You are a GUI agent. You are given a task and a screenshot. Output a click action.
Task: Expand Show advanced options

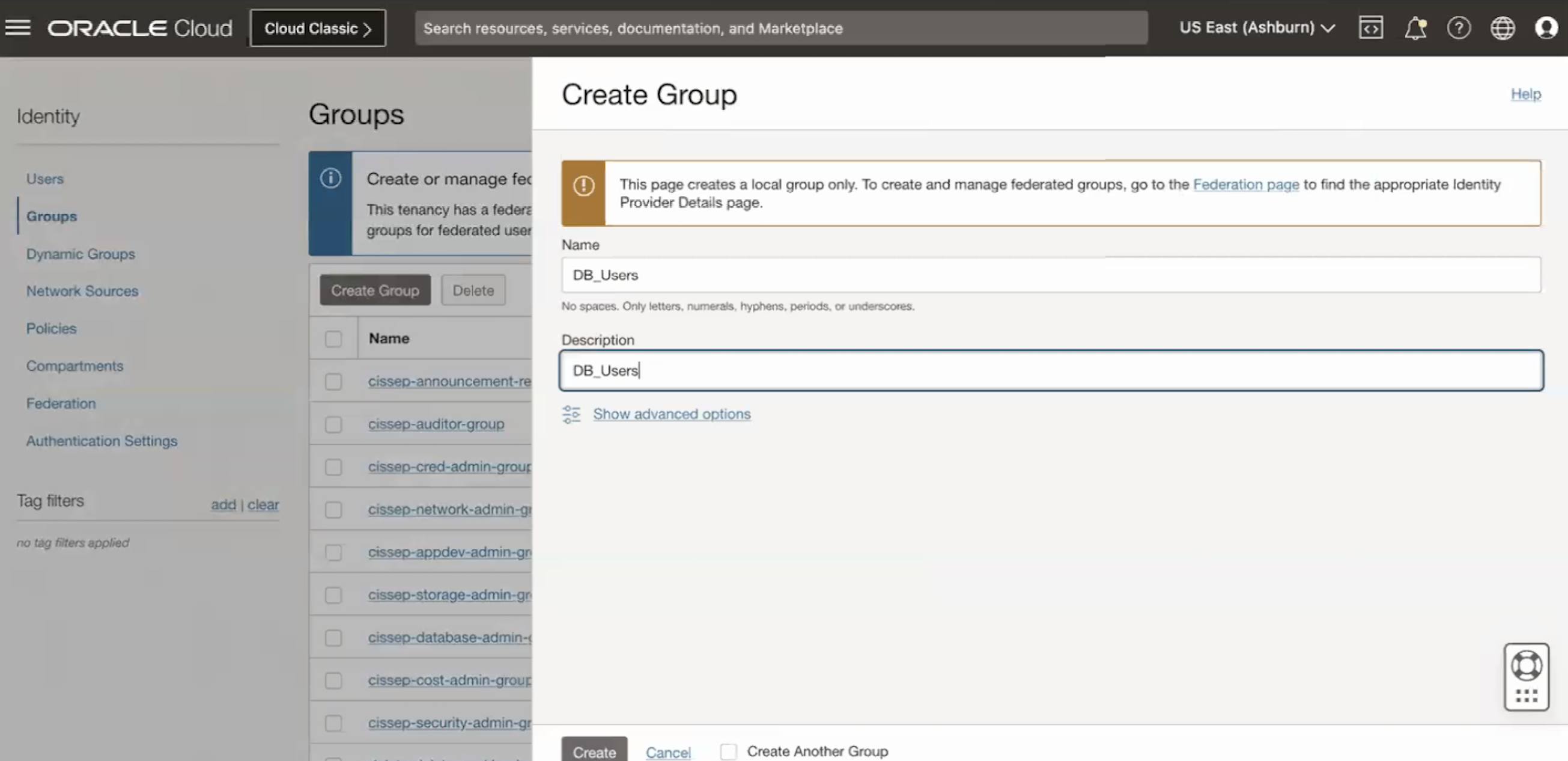[x=672, y=414]
